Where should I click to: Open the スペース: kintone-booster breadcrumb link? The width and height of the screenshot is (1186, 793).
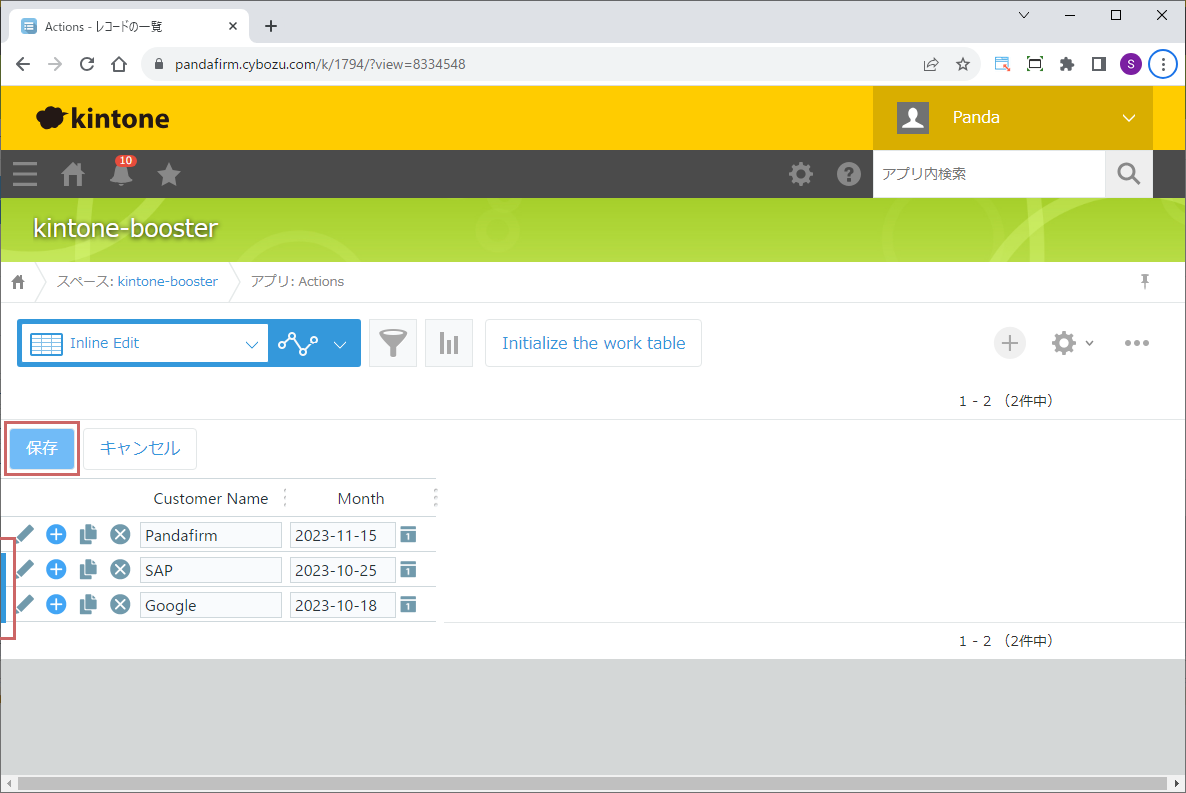(137, 282)
